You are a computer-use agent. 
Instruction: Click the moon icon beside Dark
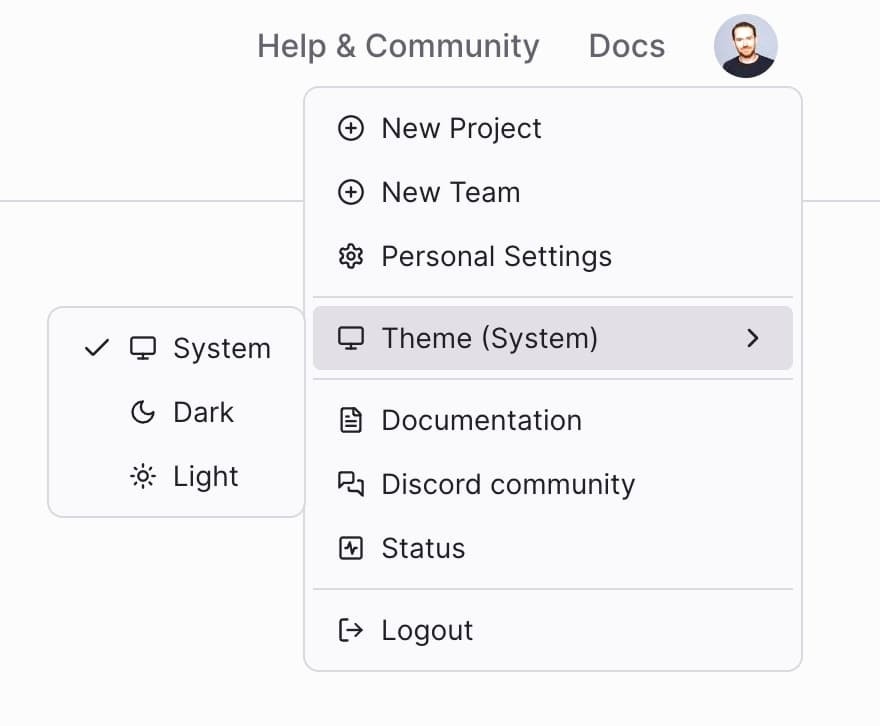pos(142,412)
